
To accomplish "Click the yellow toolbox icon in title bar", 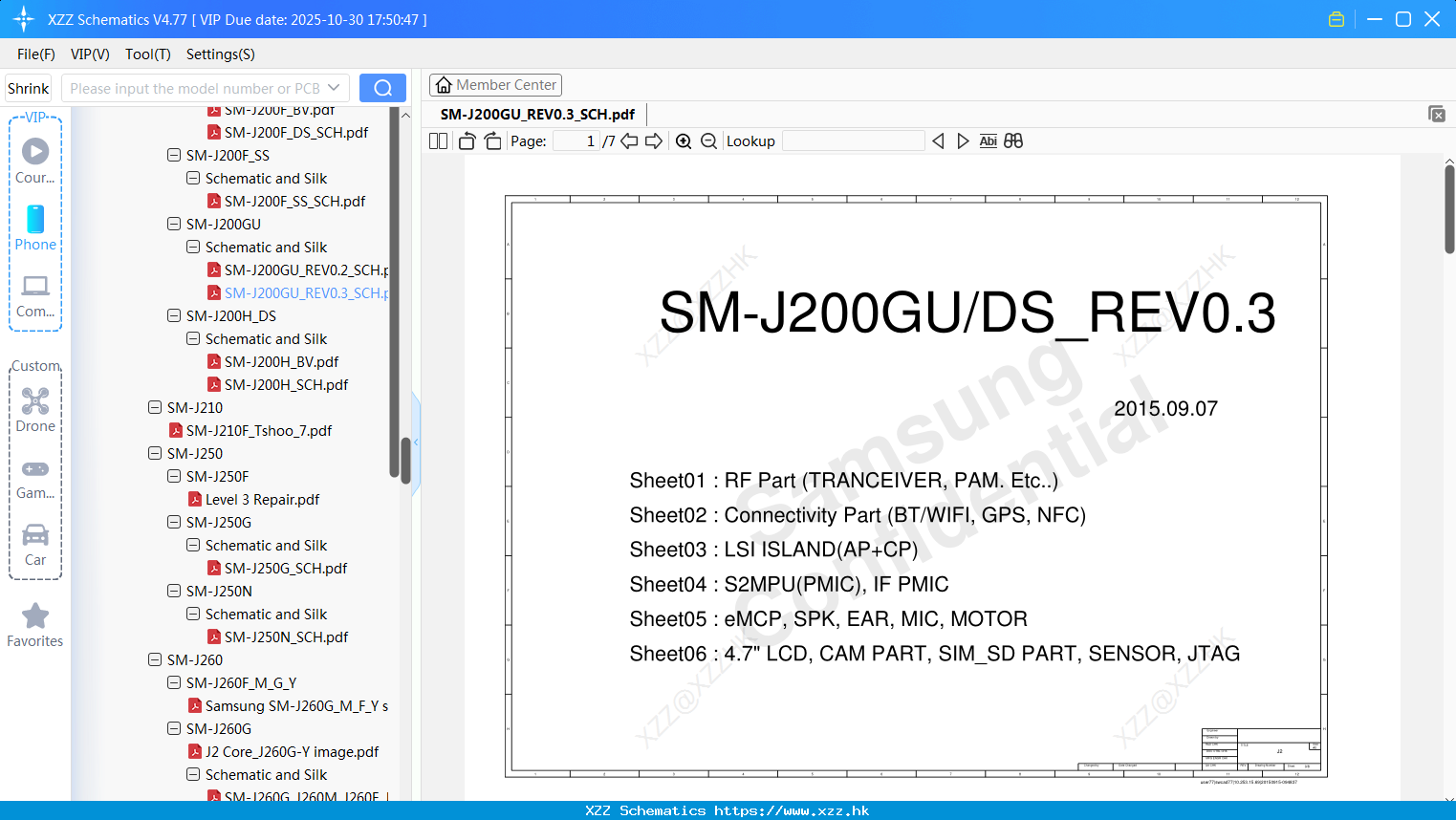I will click(x=1336, y=19).
